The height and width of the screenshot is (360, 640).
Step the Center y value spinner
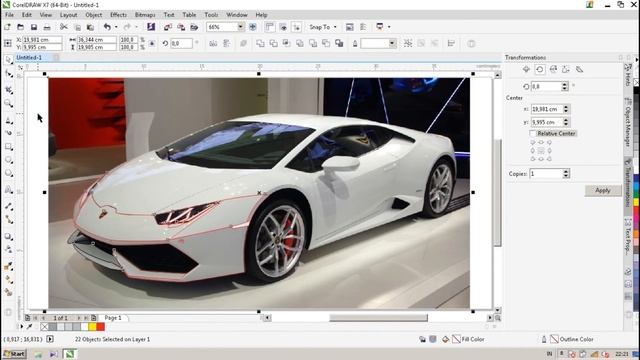coord(566,122)
